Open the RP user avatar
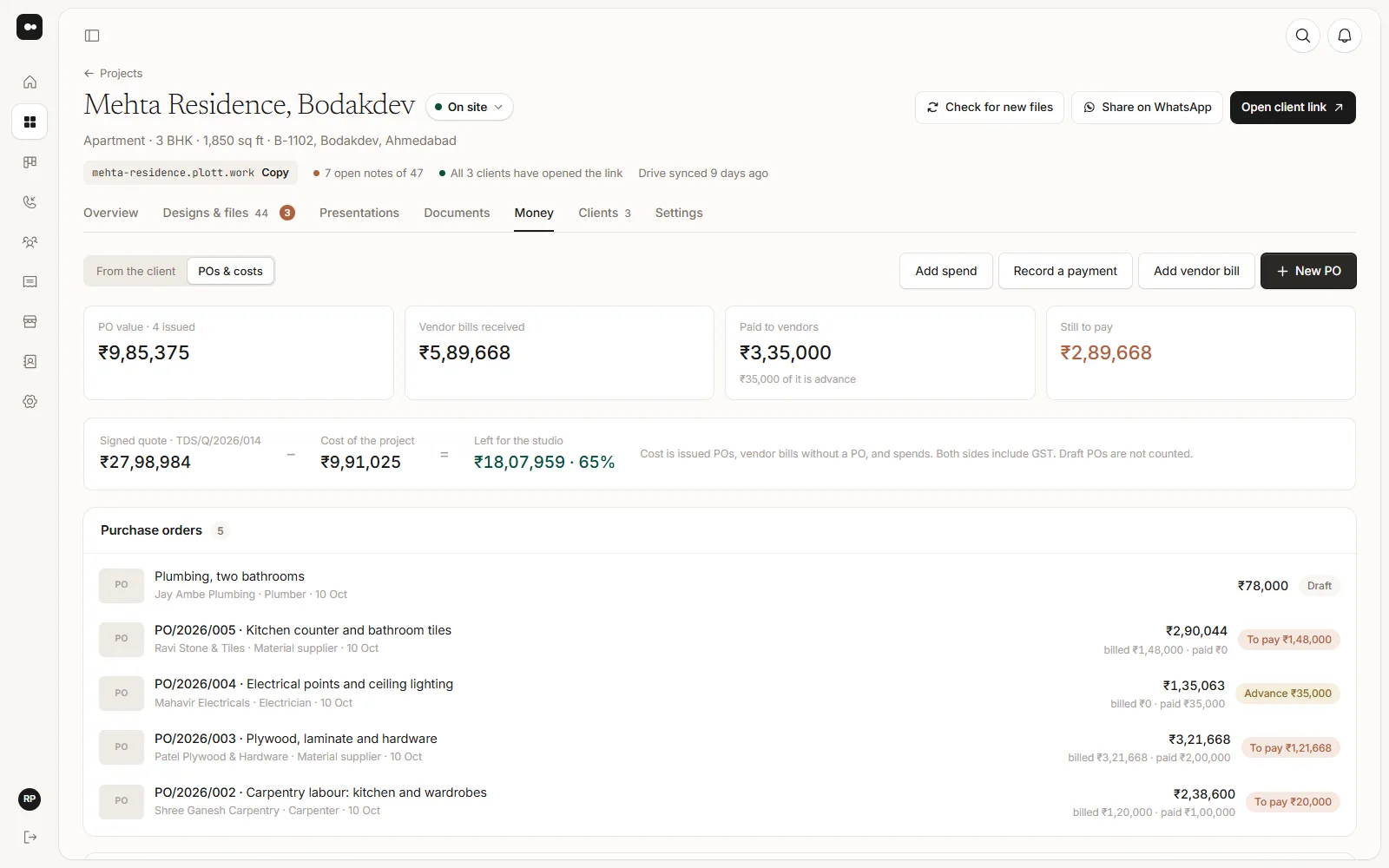The width and height of the screenshot is (1389, 868). [x=30, y=799]
